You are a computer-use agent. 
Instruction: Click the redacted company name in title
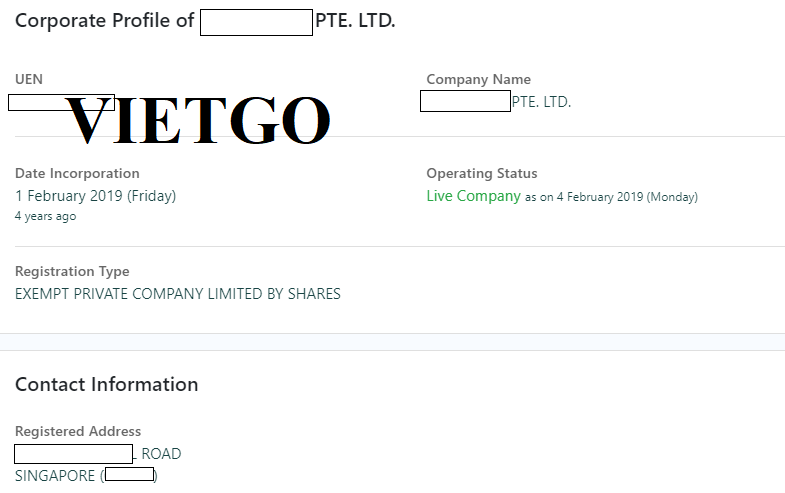click(256, 23)
